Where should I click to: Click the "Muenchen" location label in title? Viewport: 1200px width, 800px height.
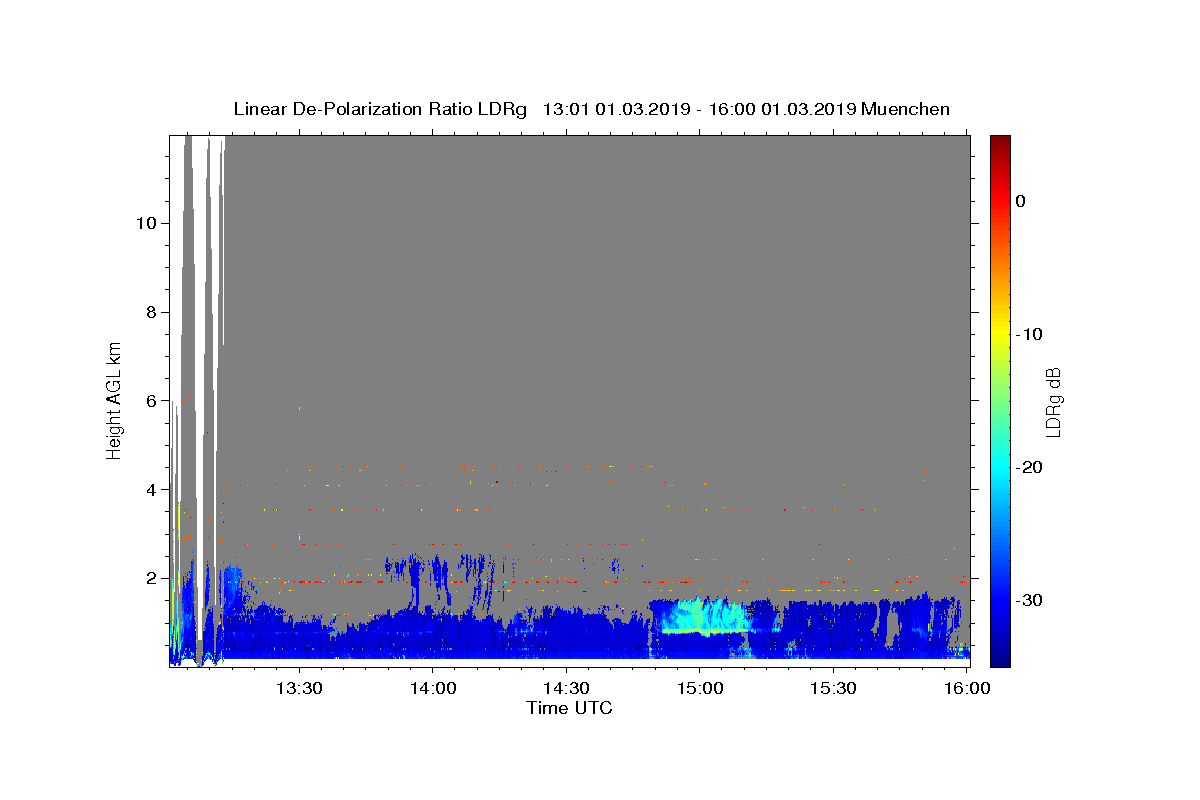pos(905,109)
